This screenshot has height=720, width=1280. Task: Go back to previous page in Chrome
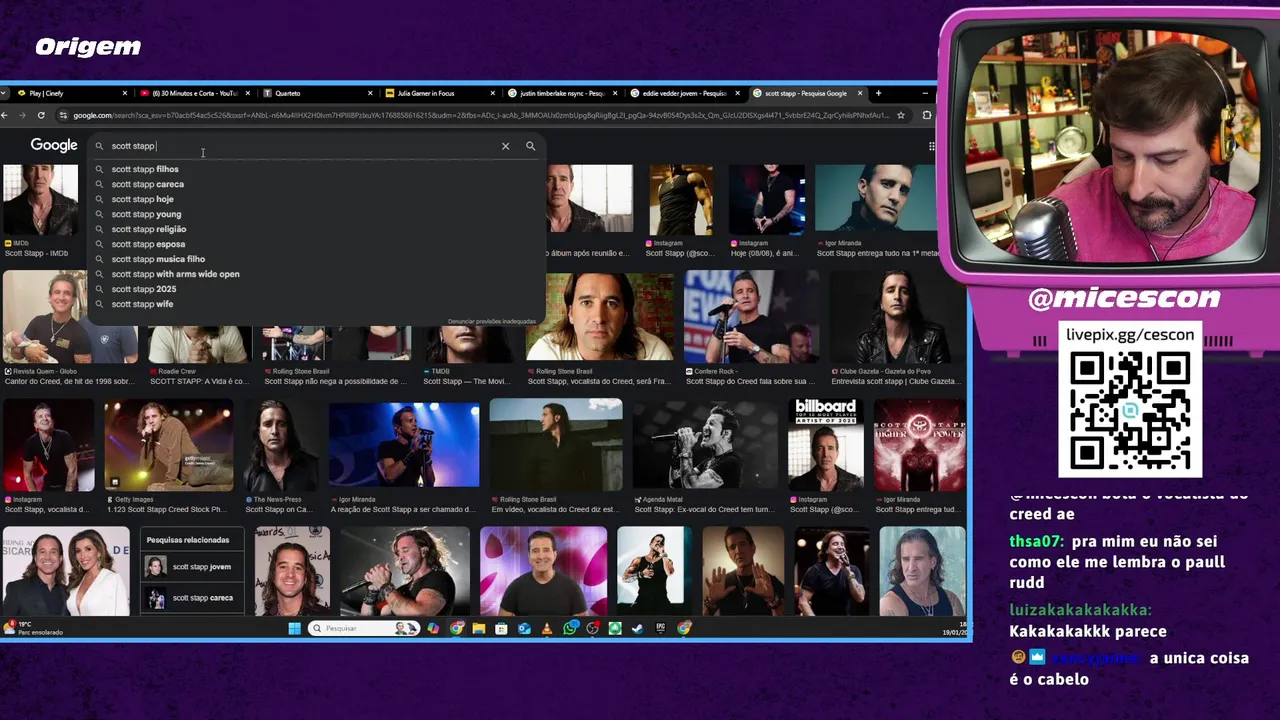(x=5, y=115)
